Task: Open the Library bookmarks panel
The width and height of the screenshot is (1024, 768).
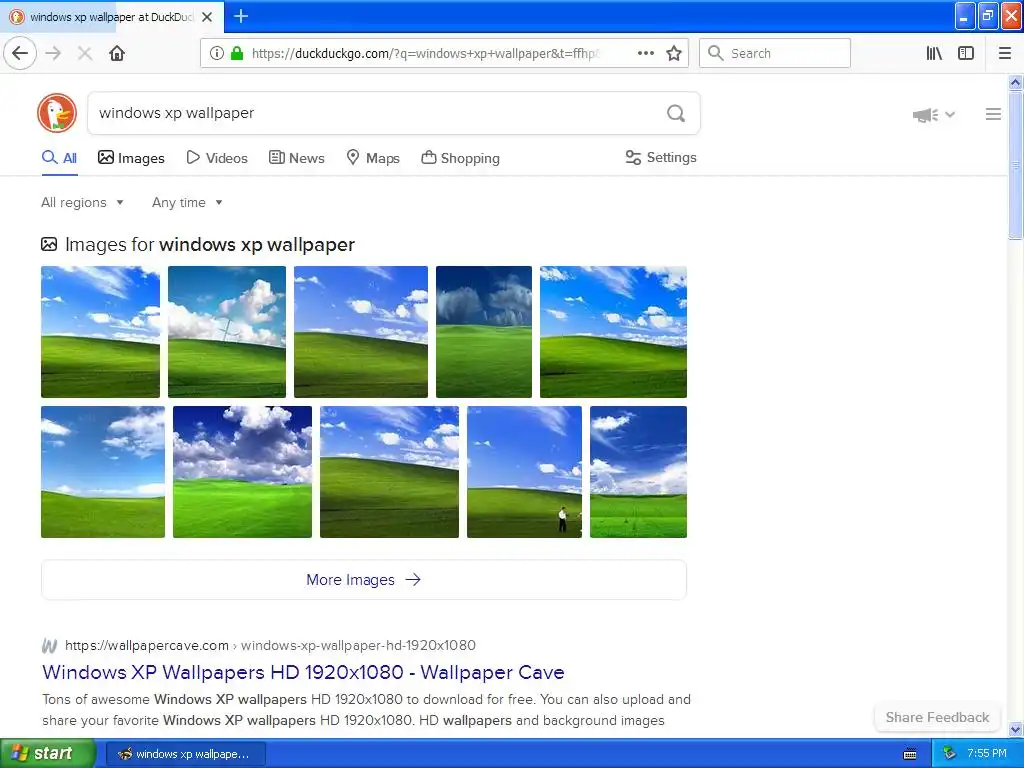Action: pyautogui.click(x=934, y=54)
